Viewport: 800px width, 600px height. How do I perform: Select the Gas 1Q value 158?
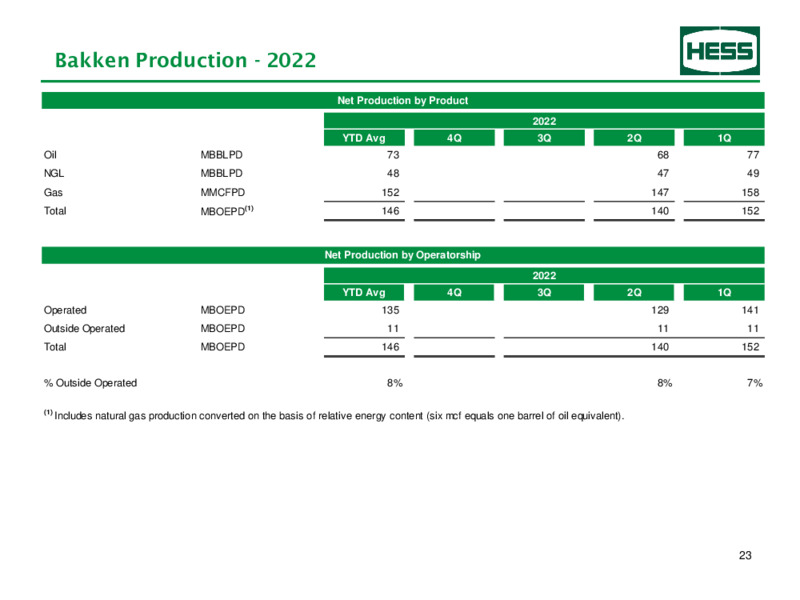coord(751,192)
